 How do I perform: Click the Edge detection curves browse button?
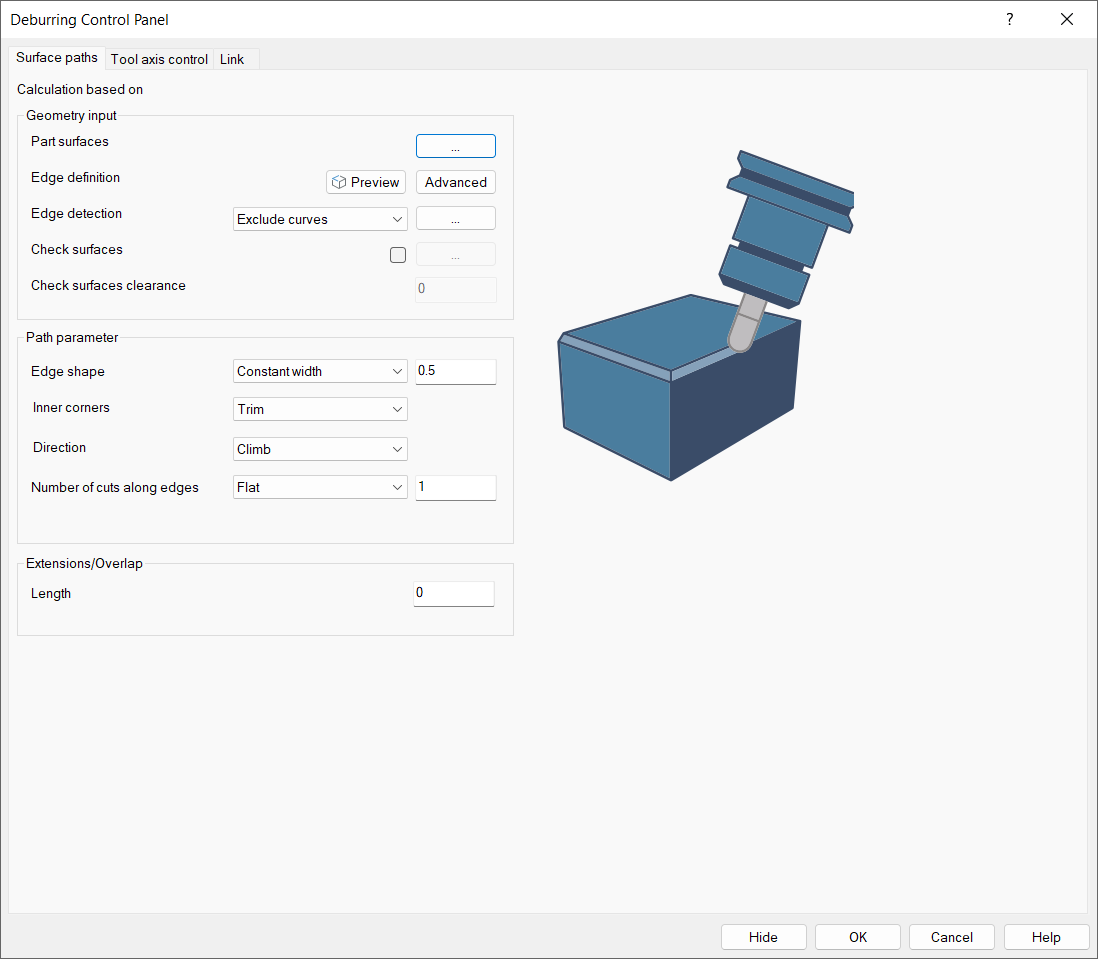(x=456, y=218)
